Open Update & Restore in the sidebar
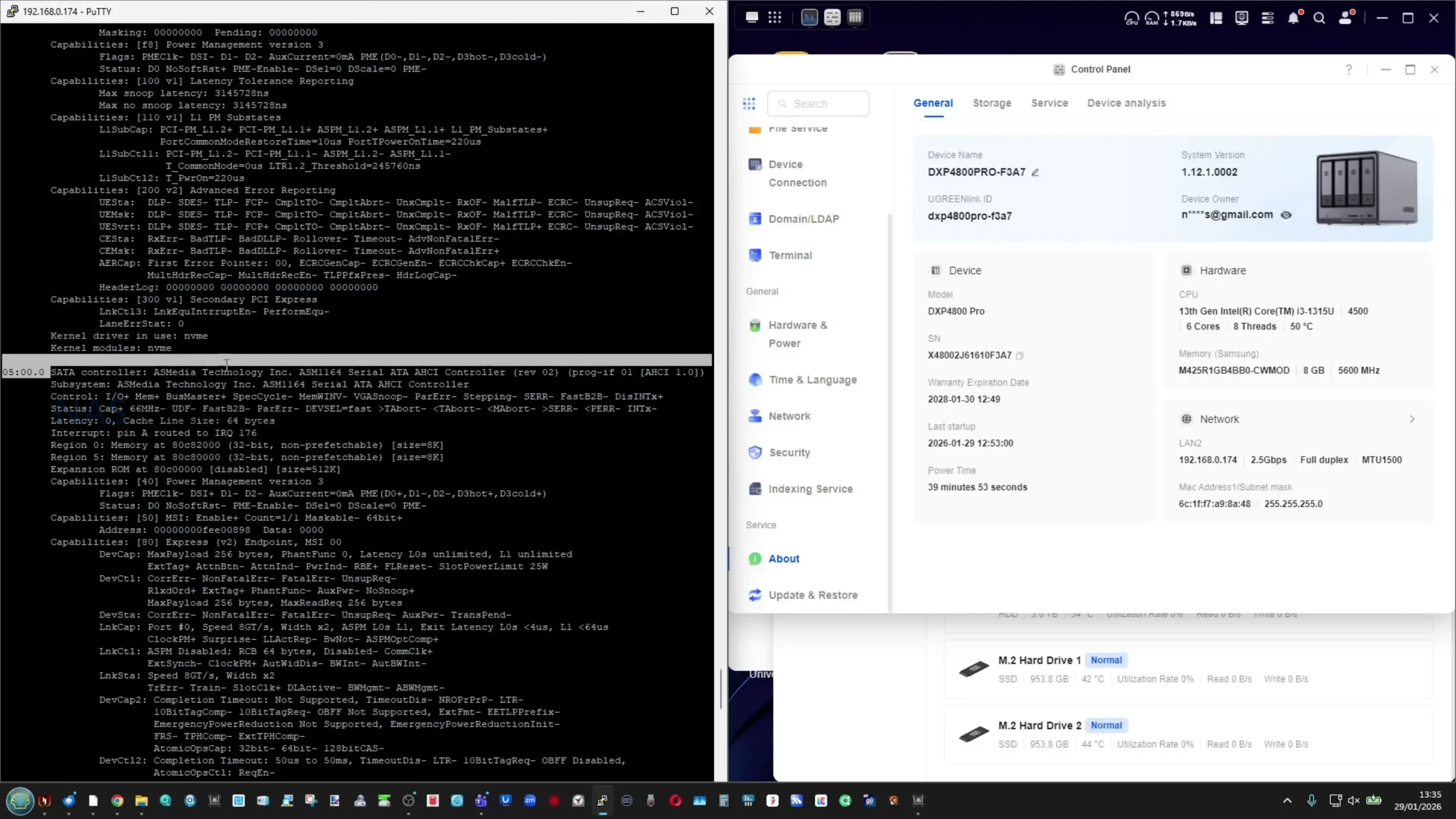Image resolution: width=1456 pixels, height=819 pixels. coord(812,595)
